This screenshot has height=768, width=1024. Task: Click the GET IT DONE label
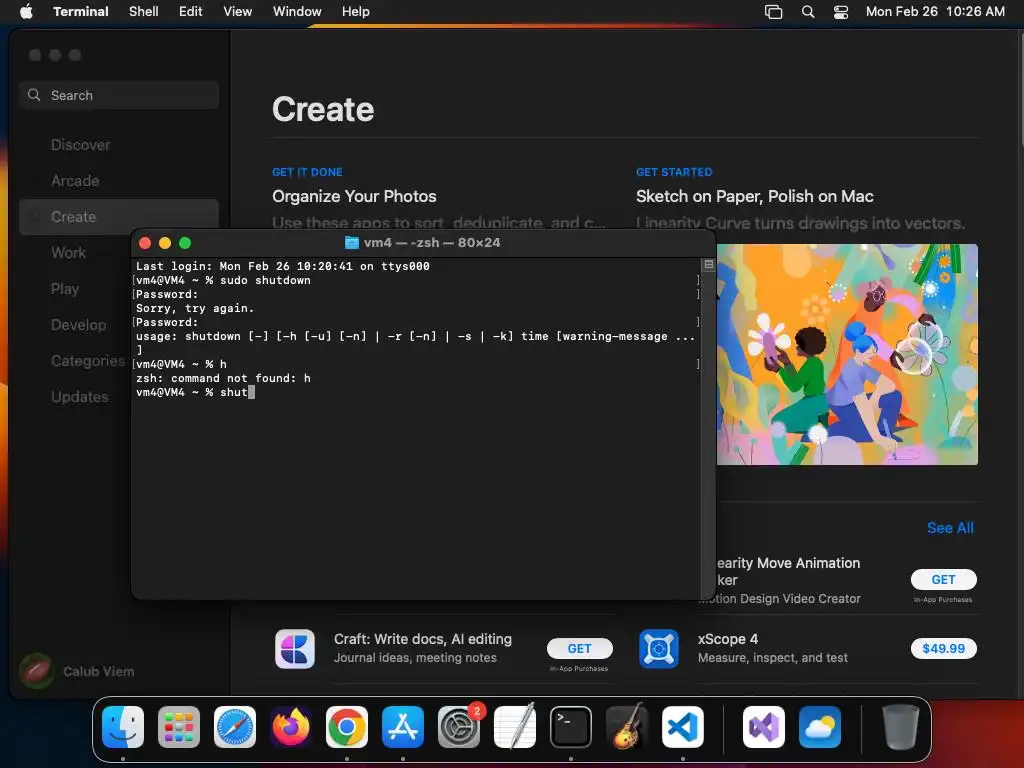307,172
